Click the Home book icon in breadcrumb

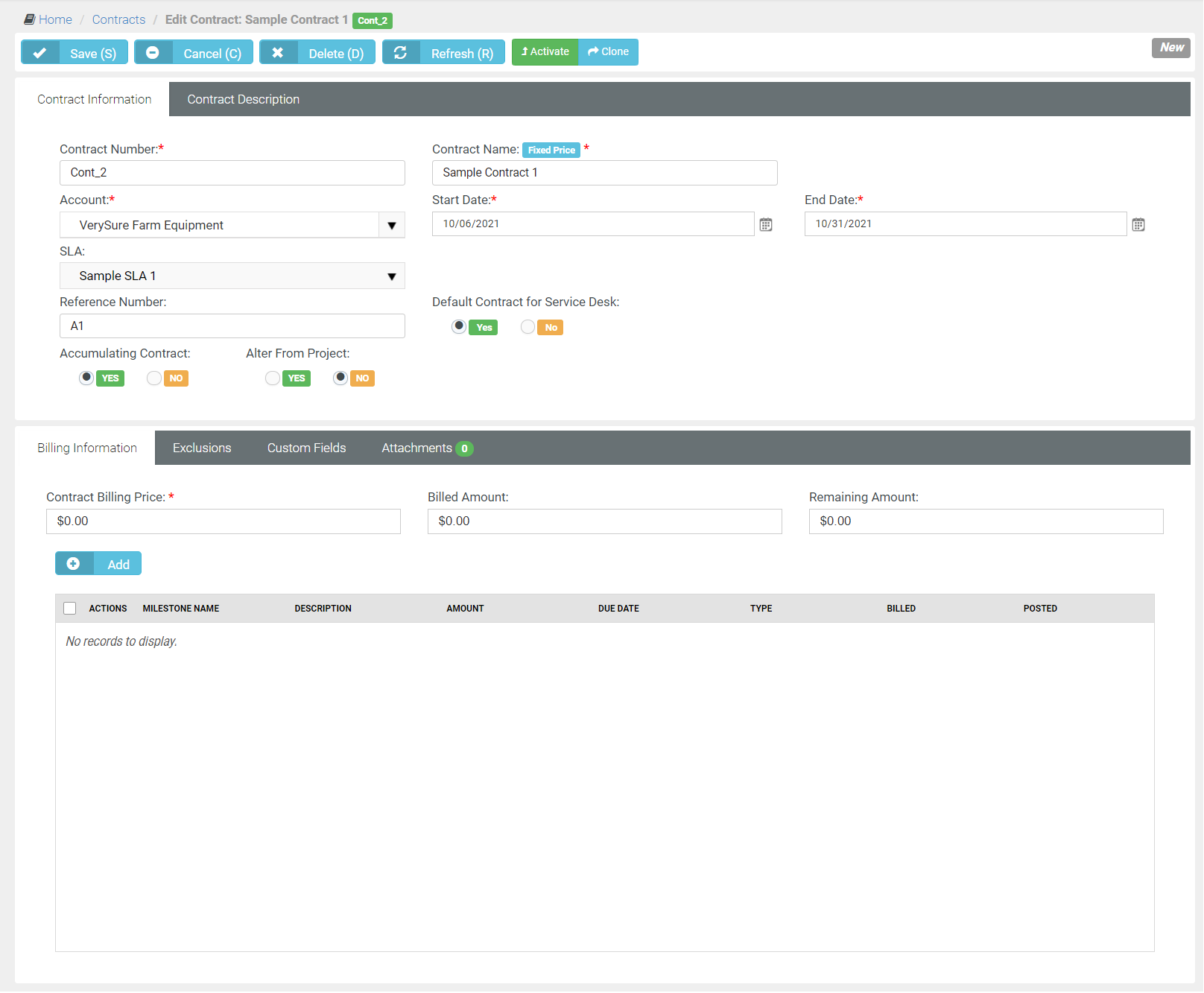tap(30, 19)
